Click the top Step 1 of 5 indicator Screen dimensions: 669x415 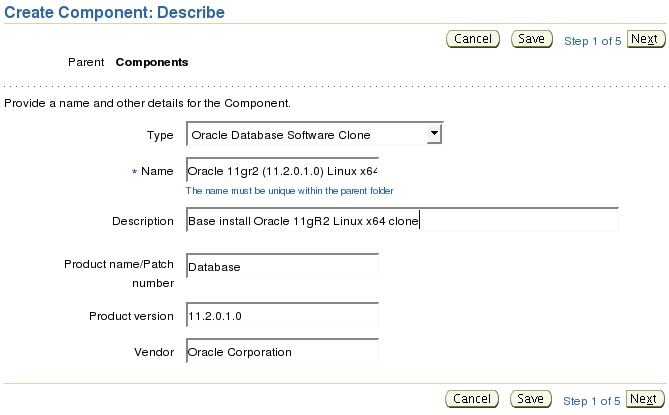coord(593,41)
